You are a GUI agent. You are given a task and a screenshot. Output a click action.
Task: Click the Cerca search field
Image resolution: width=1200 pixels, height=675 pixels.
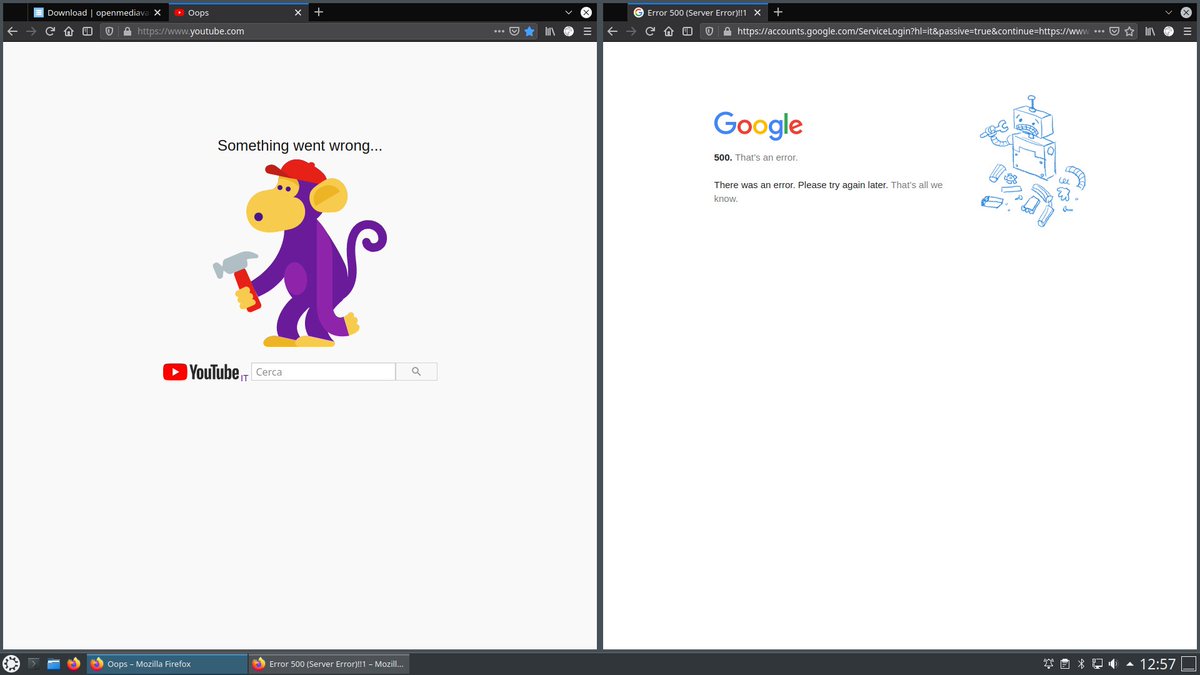(323, 372)
